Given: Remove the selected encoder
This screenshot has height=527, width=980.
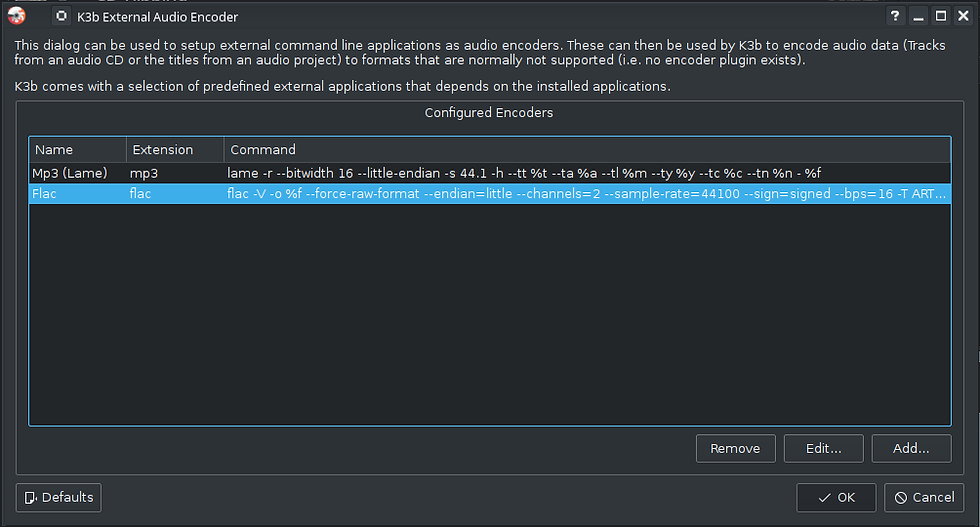Looking at the screenshot, I should point(736,448).
